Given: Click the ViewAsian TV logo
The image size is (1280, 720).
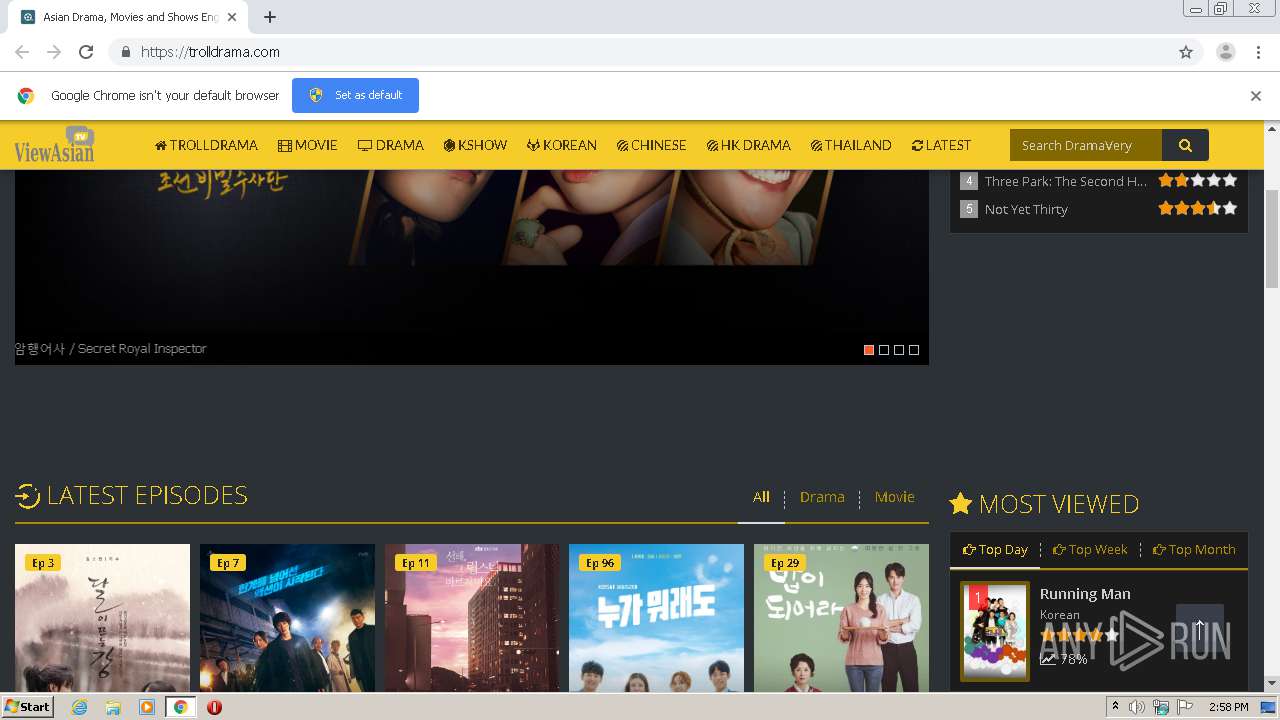Looking at the screenshot, I should pyautogui.click(x=54, y=145).
